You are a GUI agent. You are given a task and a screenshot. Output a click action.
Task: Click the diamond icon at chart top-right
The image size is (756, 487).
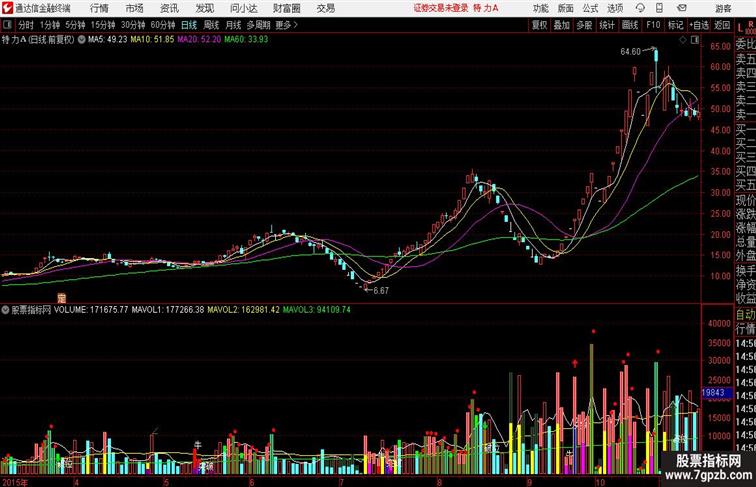tap(683, 41)
